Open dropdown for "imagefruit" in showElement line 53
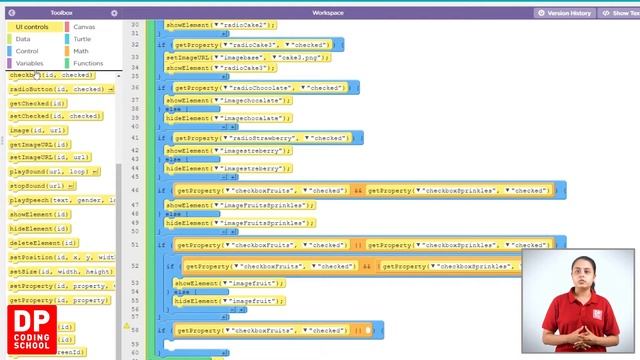The width and height of the screenshot is (640, 360). click(225, 283)
